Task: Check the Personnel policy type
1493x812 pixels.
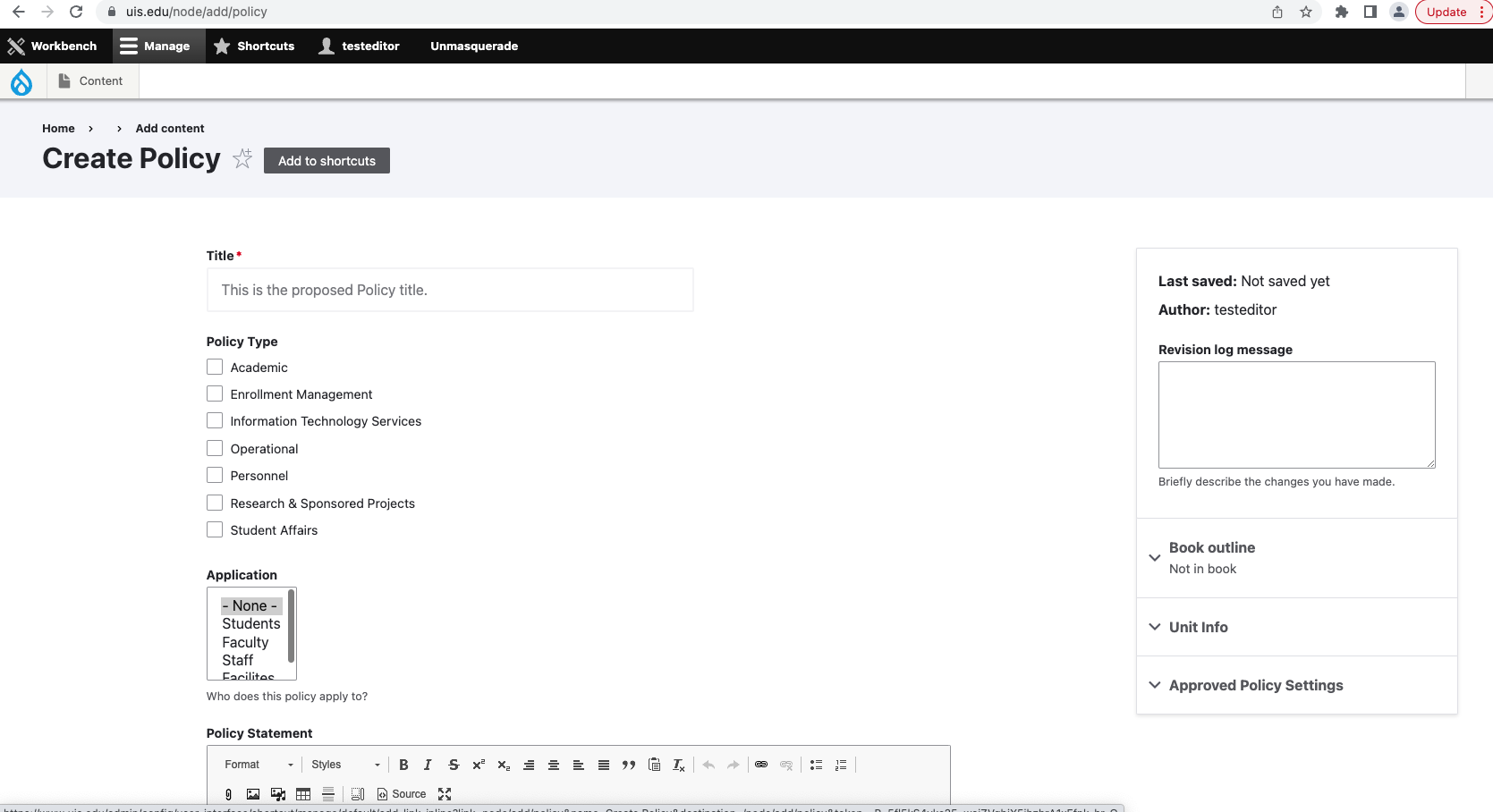Action: click(x=215, y=475)
